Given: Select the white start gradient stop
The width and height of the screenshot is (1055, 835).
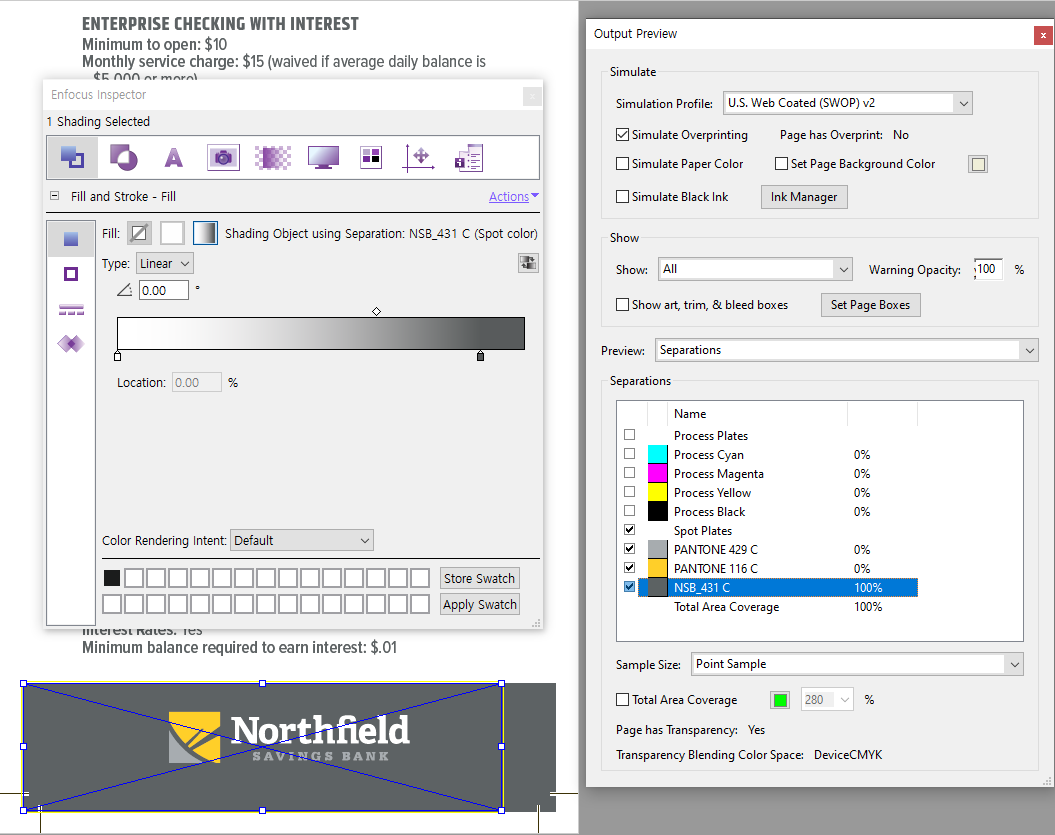Looking at the screenshot, I should [x=118, y=356].
